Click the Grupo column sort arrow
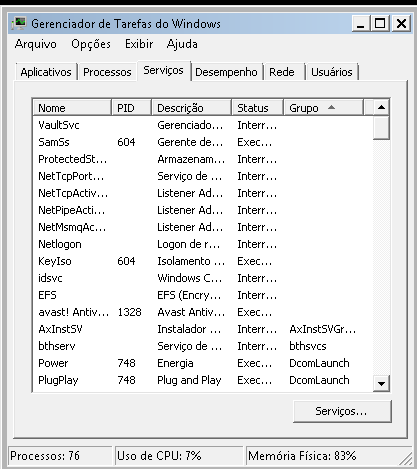Screen dimensions: 417x469 (331, 107)
